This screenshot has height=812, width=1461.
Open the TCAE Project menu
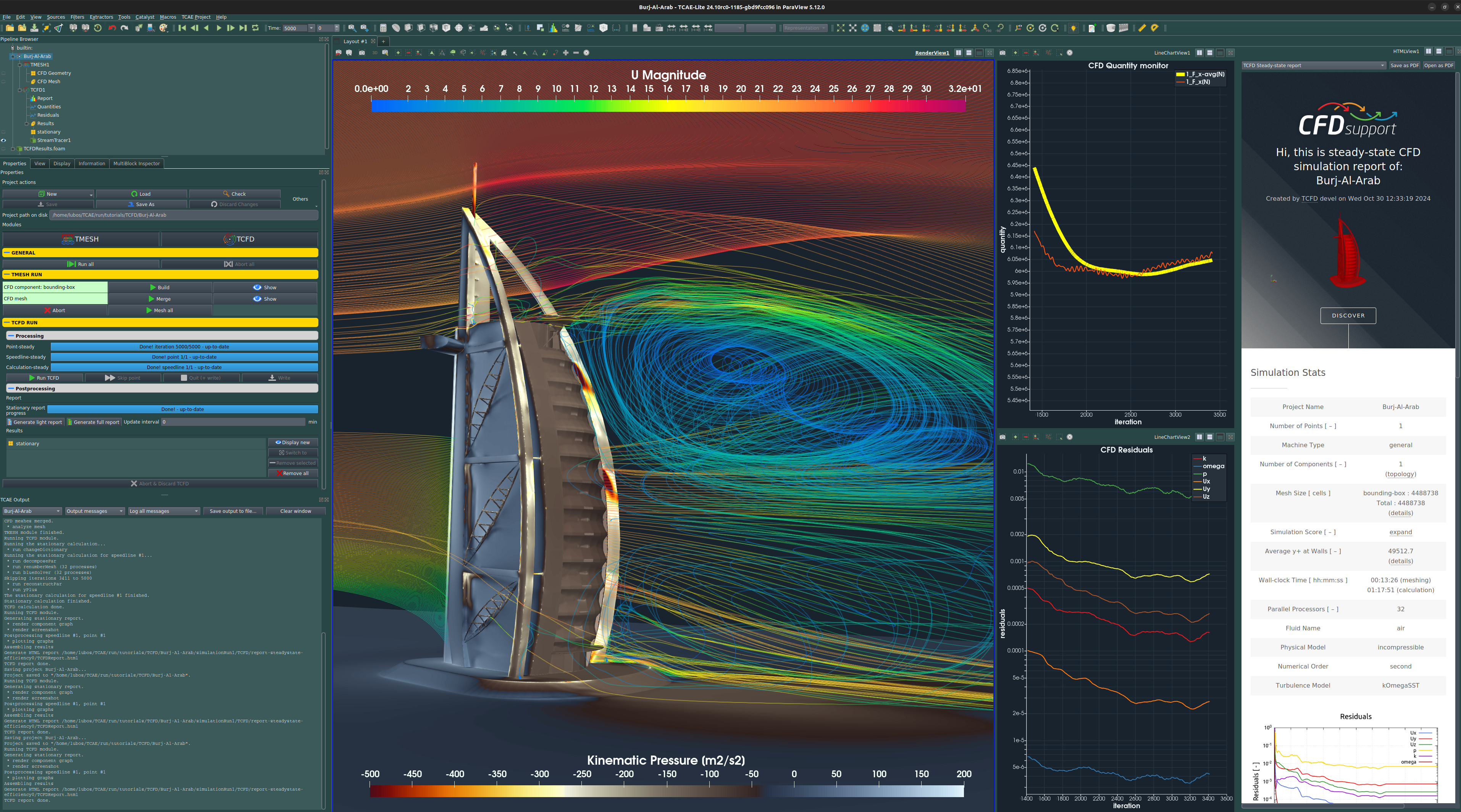(x=196, y=17)
